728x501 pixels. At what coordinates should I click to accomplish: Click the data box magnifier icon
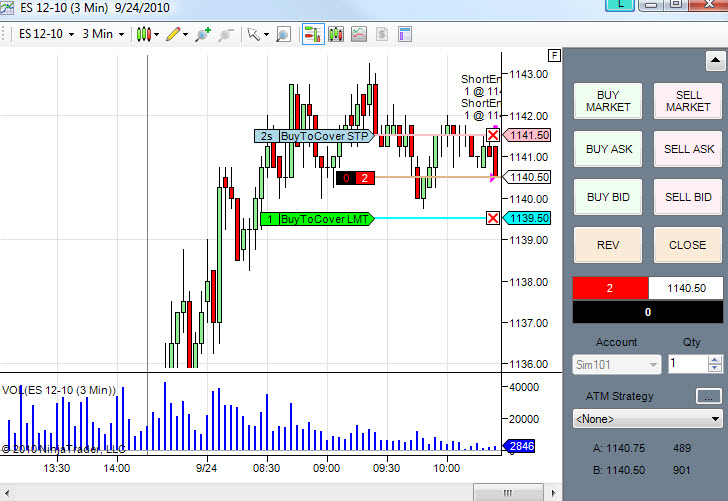[x=283, y=34]
